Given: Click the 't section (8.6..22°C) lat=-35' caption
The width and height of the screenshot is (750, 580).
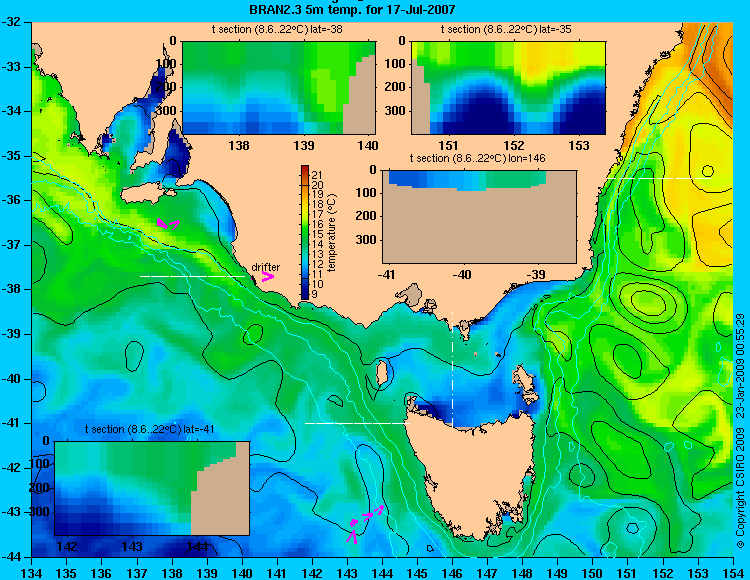Looking at the screenshot, I should 506,30.
